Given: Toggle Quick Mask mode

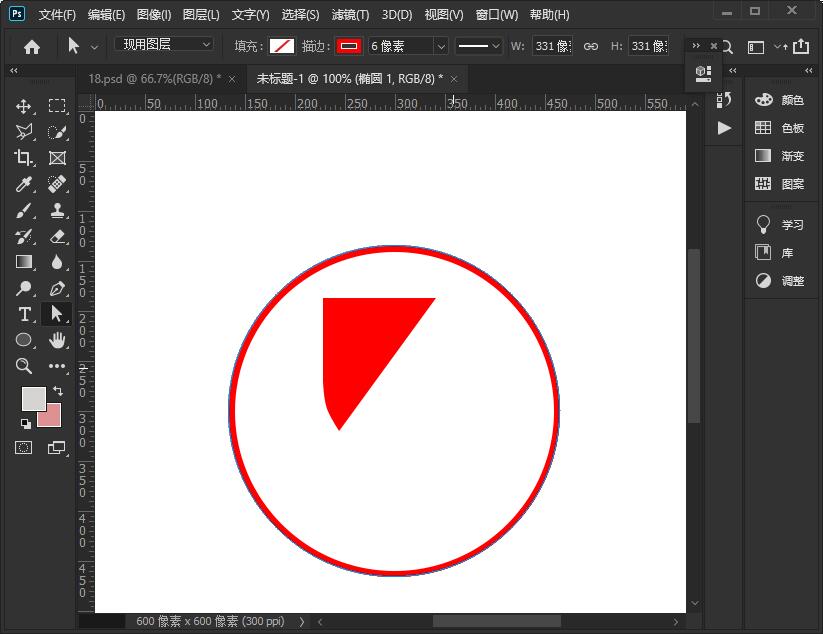Looking at the screenshot, I should click(22, 448).
